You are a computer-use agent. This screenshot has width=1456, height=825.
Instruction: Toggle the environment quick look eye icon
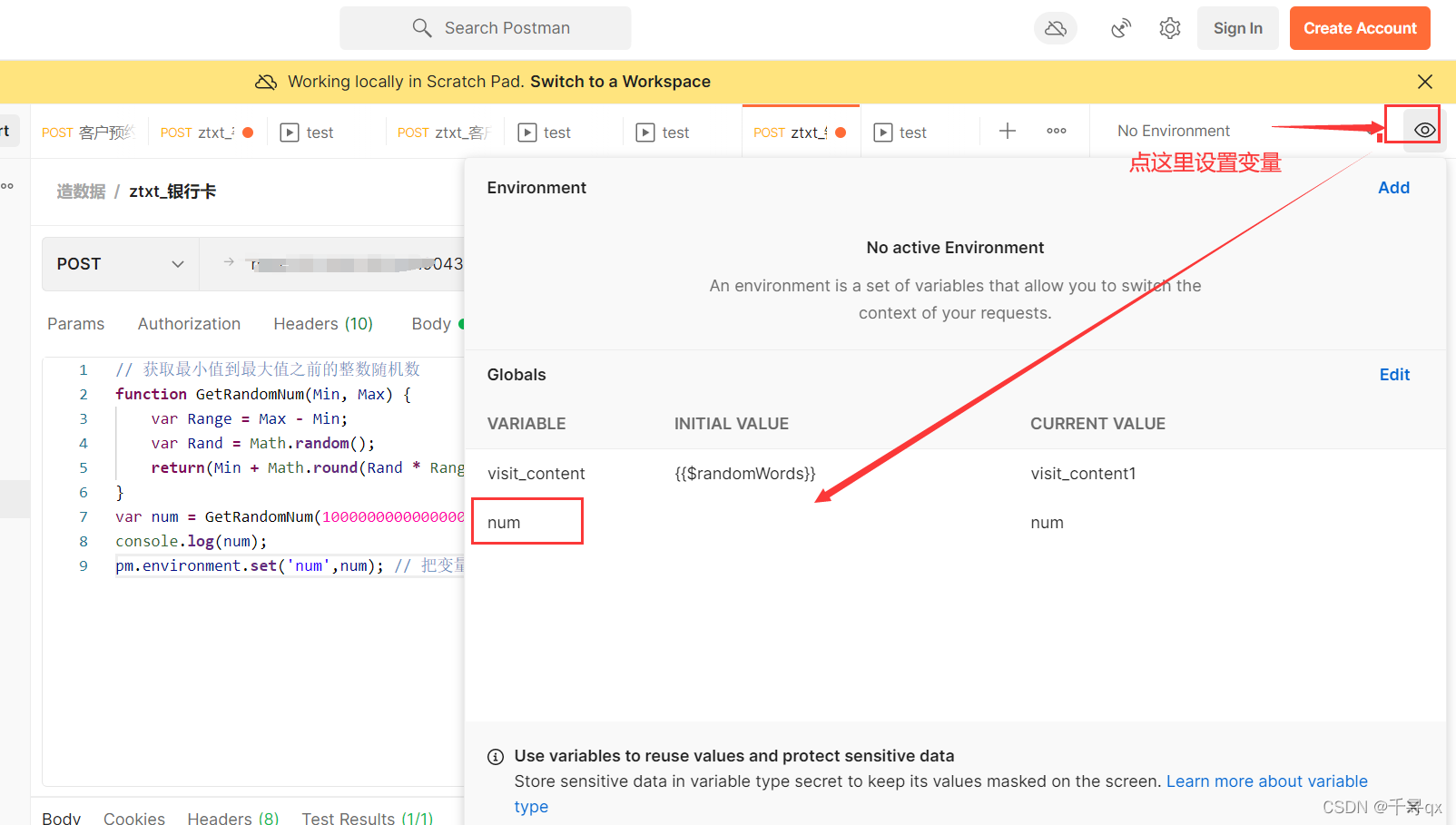pos(1425,130)
